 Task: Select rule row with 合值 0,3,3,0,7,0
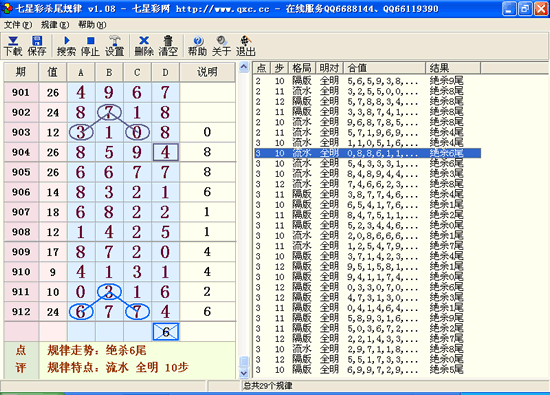[367, 287]
